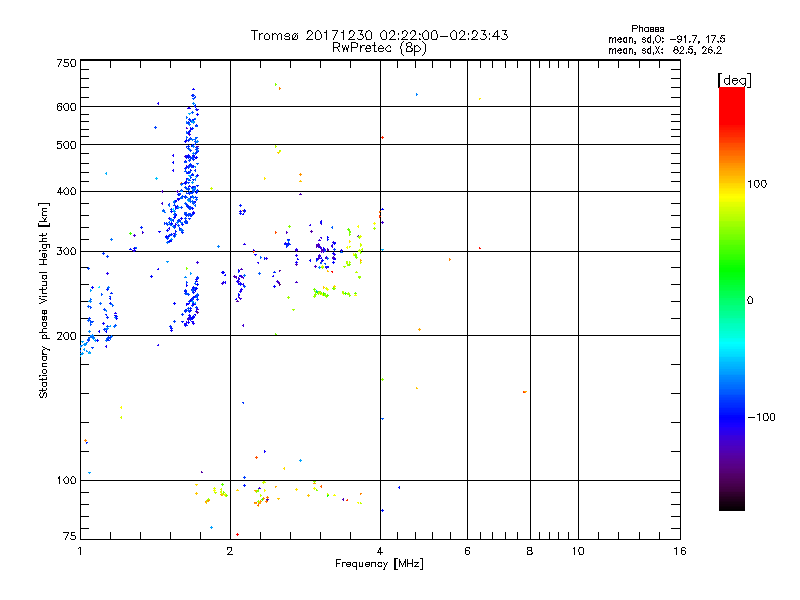Click the x-axis tick label '16'
Image resolution: width=800 pixels, height=600 pixels.
pos(680,551)
